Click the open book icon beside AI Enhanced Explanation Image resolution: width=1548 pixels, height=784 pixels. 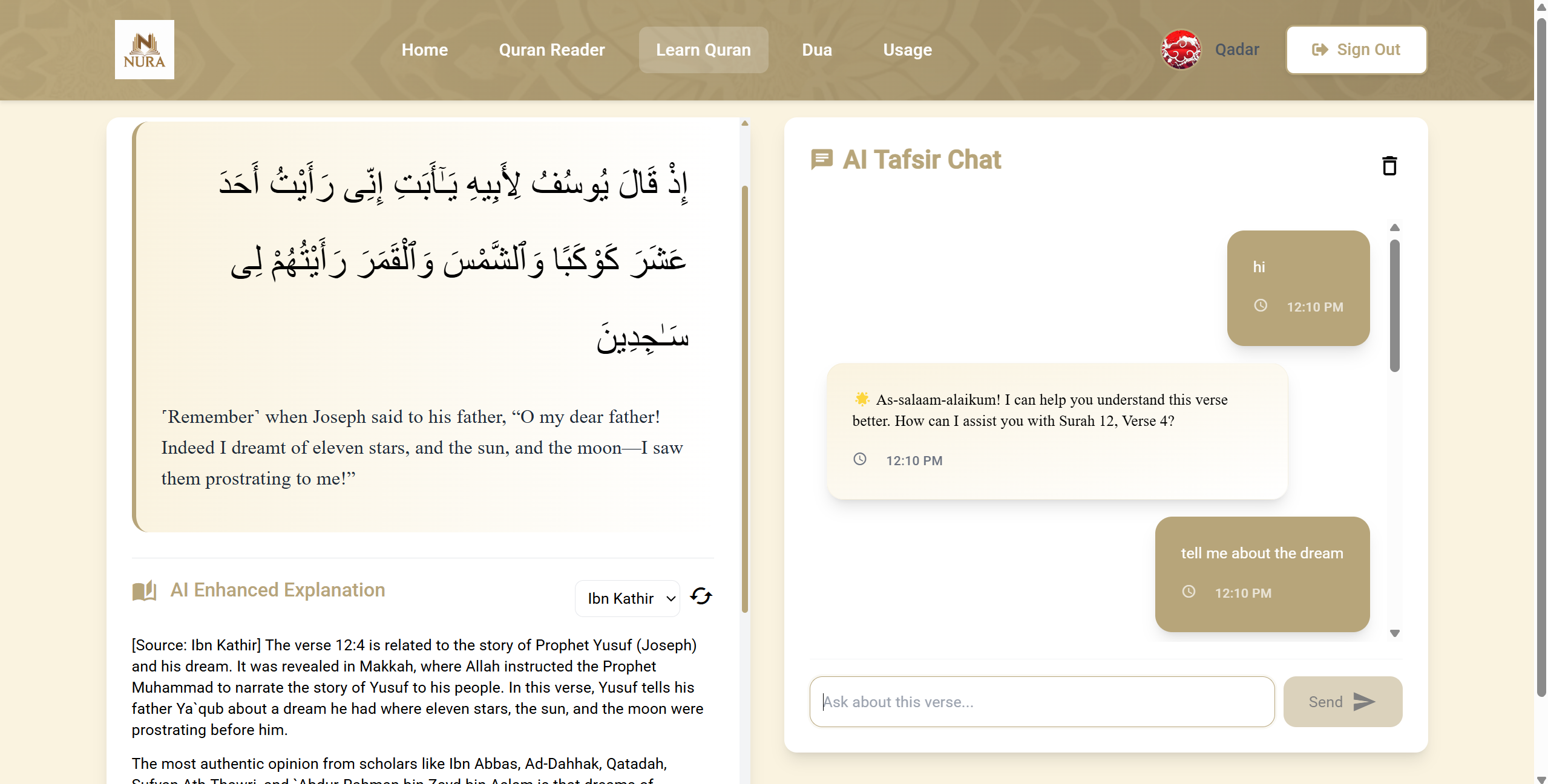click(144, 590)
